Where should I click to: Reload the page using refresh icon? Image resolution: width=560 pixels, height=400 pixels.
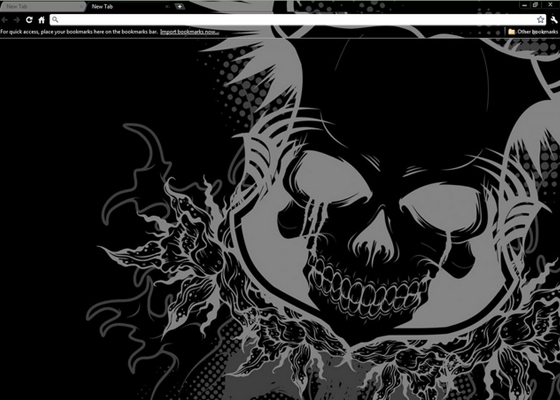click(x=29, y=20)
